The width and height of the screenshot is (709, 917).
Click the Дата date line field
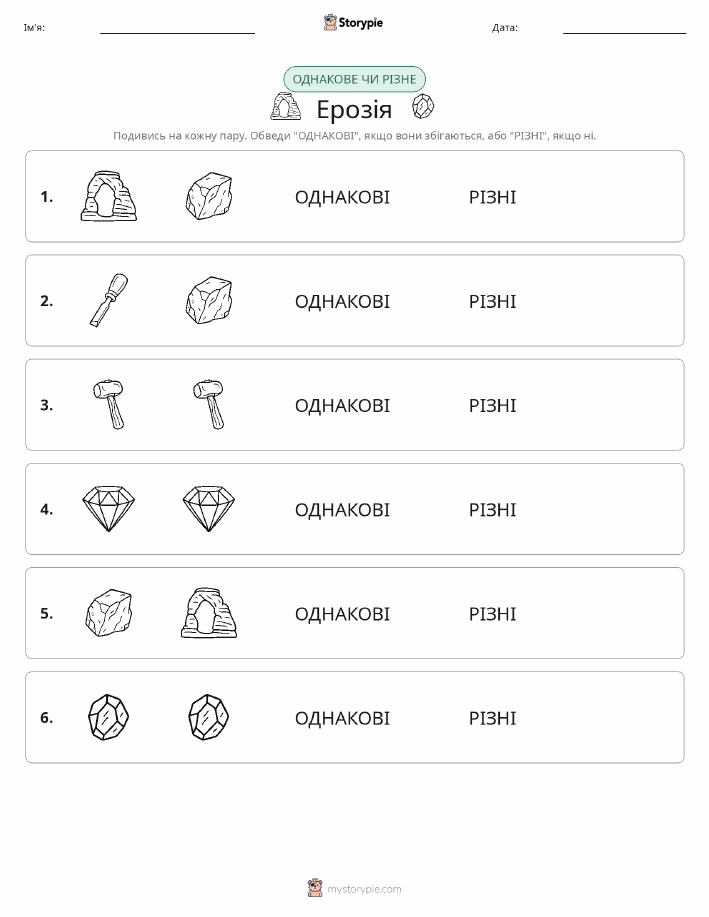click(x=624, y=27)
